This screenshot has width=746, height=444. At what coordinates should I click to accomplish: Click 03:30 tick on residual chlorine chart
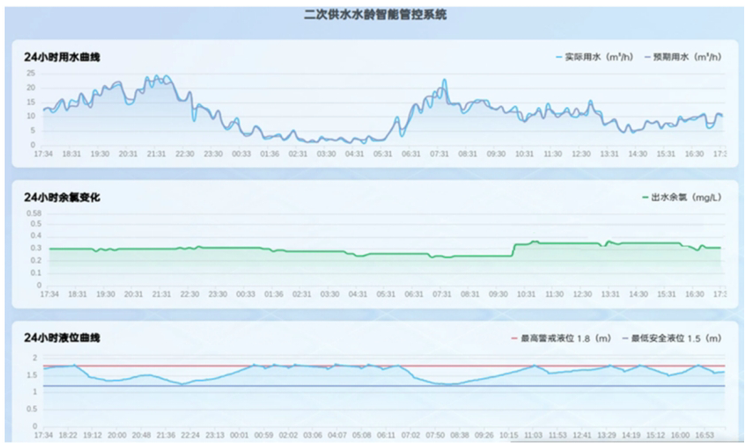(327, 295)
